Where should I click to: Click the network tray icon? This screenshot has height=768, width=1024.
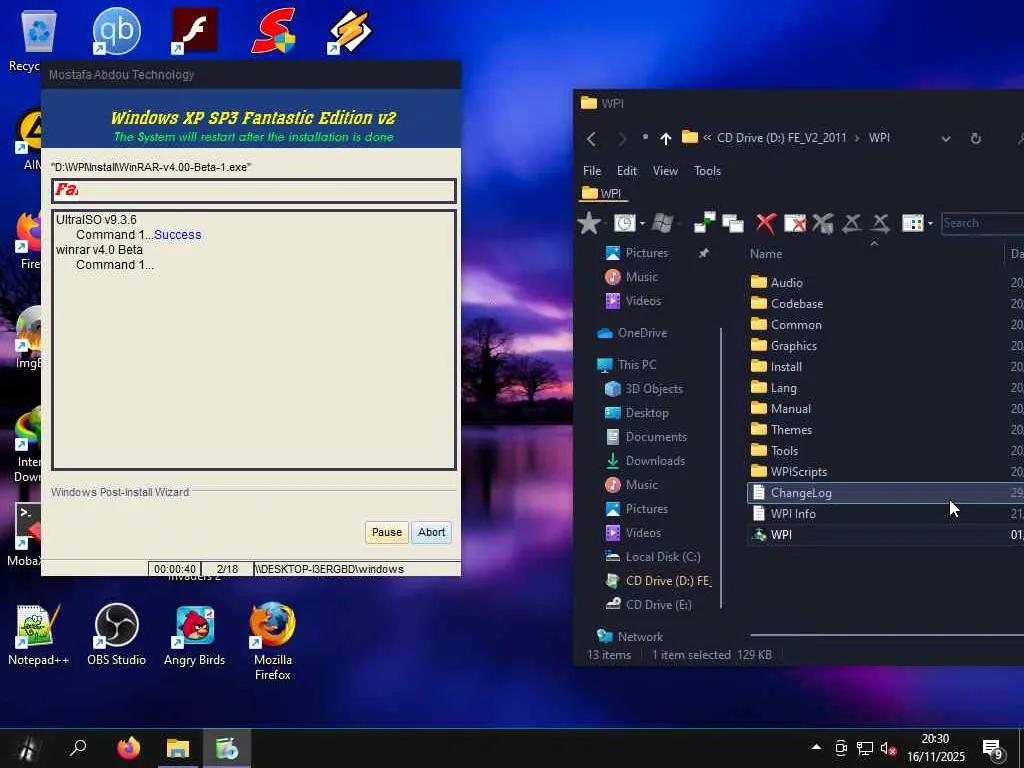pos(865,748)
